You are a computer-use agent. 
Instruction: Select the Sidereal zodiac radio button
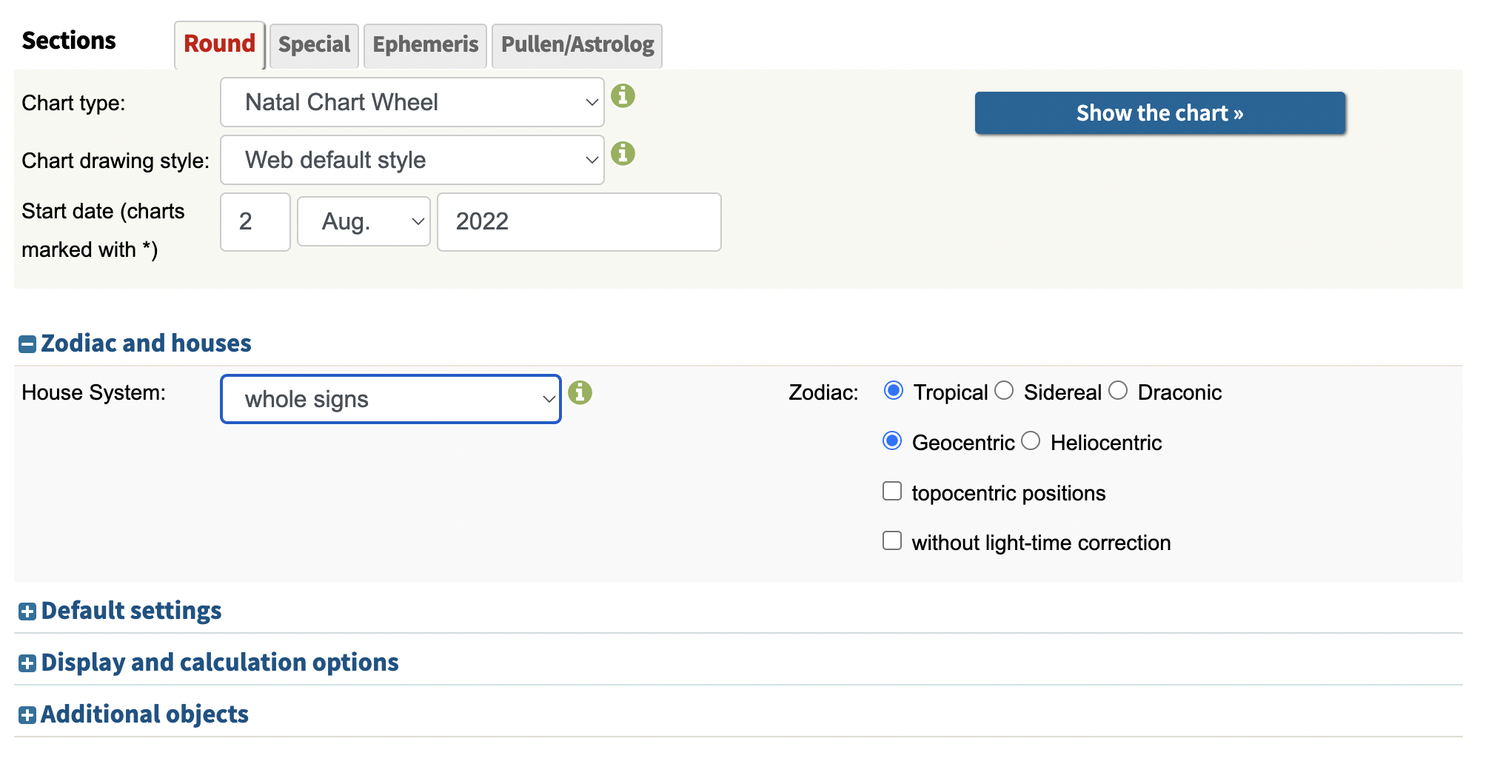[1004, 391]
